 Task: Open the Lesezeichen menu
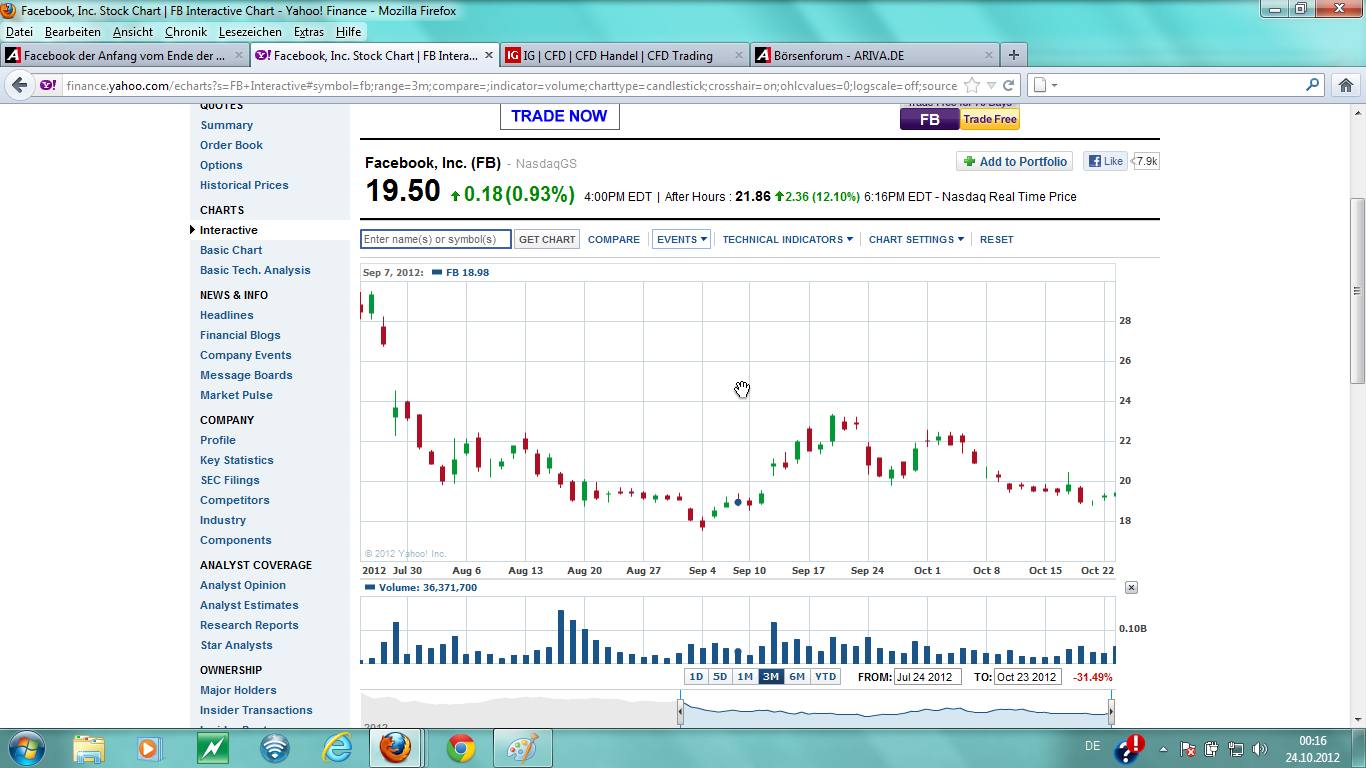[x=251, y=32]
